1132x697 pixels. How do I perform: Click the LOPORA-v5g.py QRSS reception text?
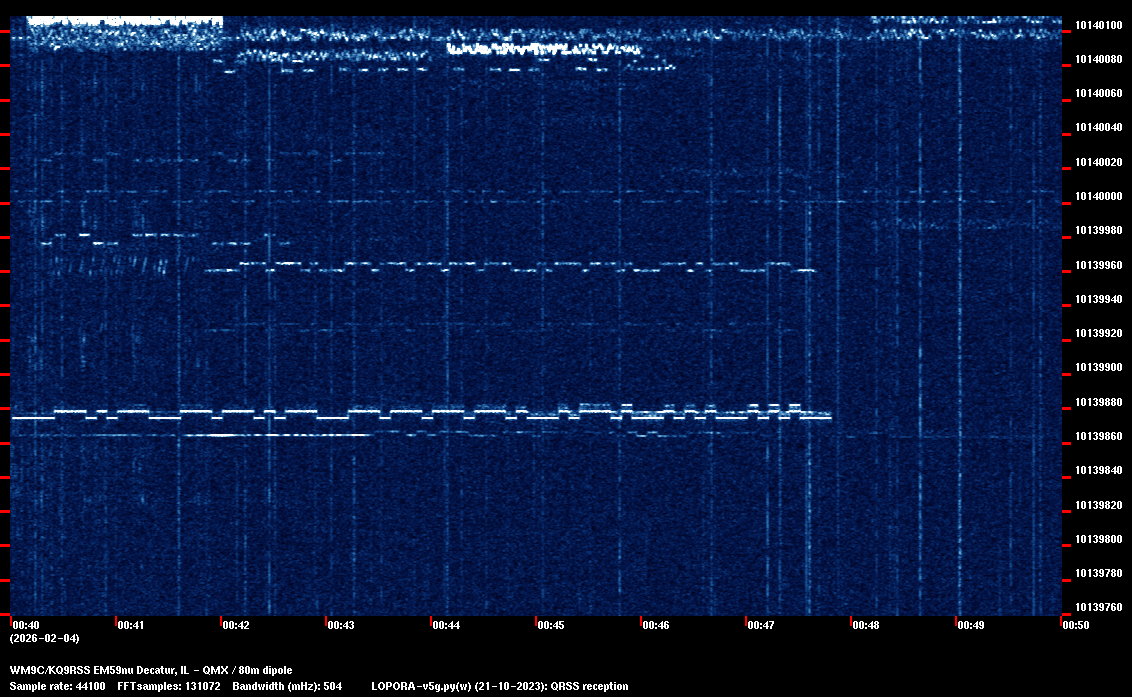[499, 686]
